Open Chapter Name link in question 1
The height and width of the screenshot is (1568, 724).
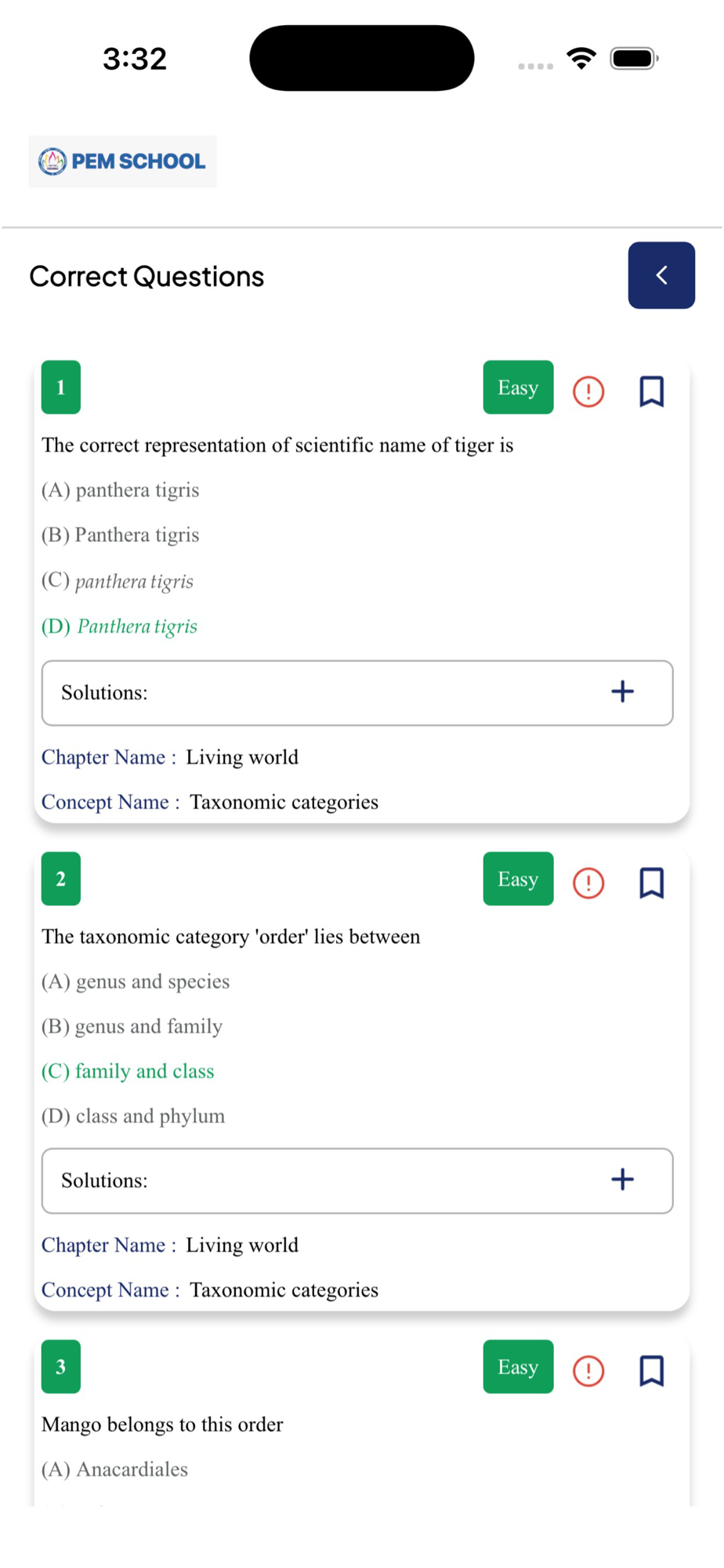pos(103,757)
